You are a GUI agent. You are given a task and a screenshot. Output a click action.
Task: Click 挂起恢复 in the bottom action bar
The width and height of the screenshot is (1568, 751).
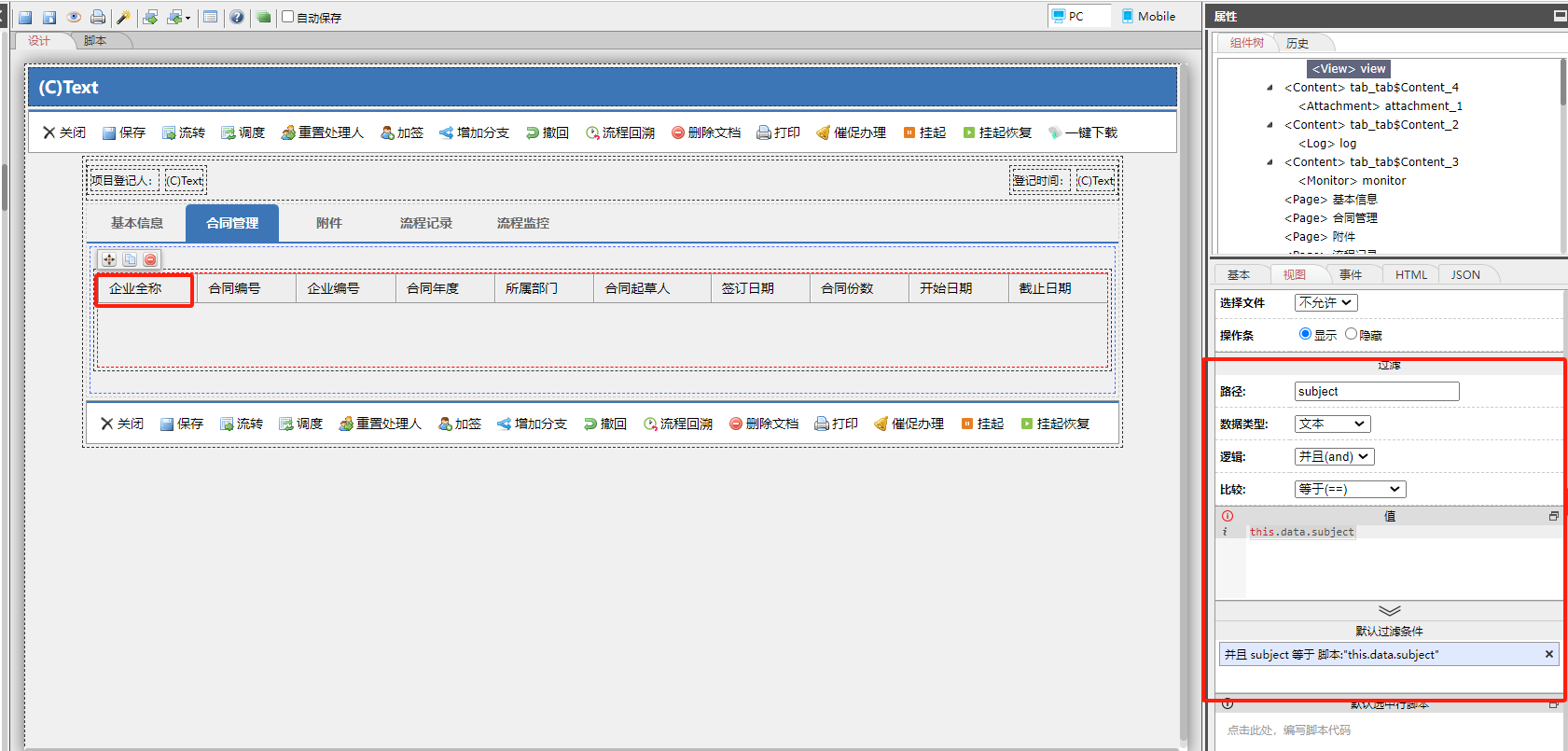point(1055,424)
